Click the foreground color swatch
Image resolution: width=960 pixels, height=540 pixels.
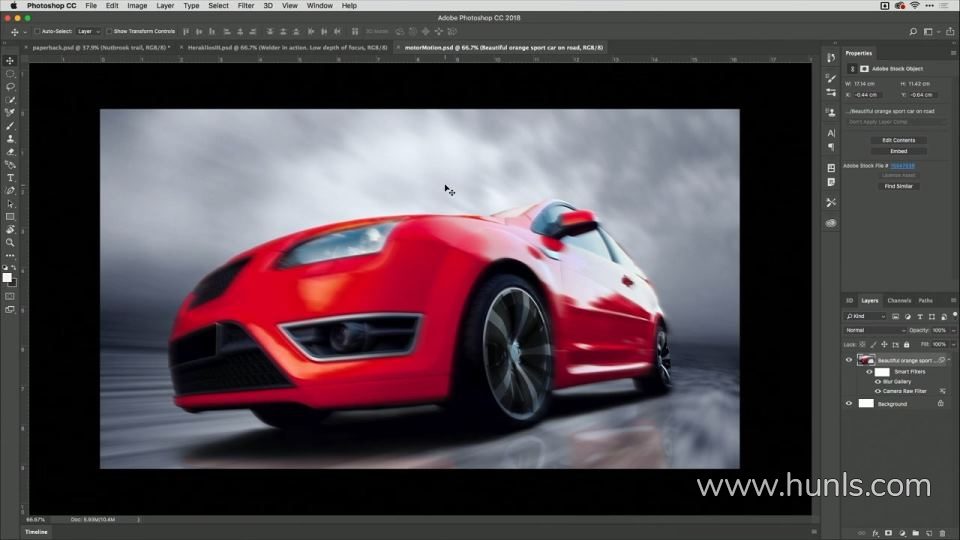[7, 277]
